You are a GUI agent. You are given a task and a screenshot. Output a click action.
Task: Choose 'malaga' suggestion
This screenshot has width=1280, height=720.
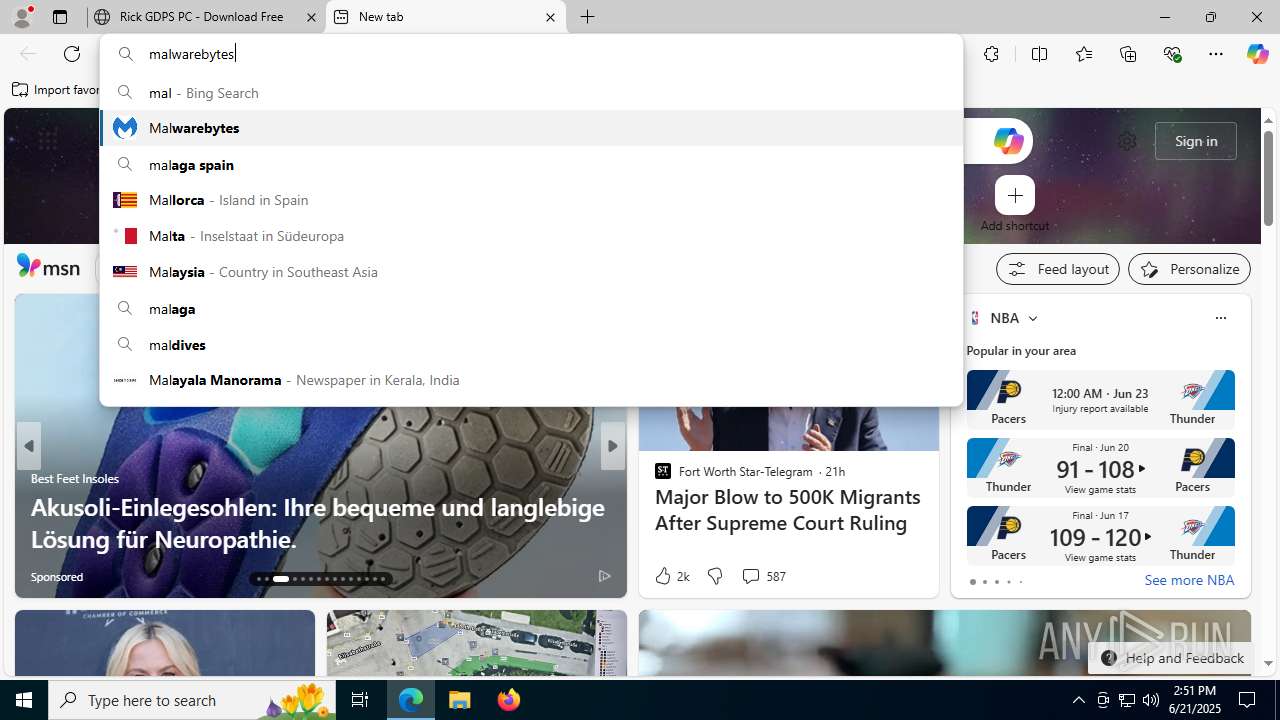531,308
